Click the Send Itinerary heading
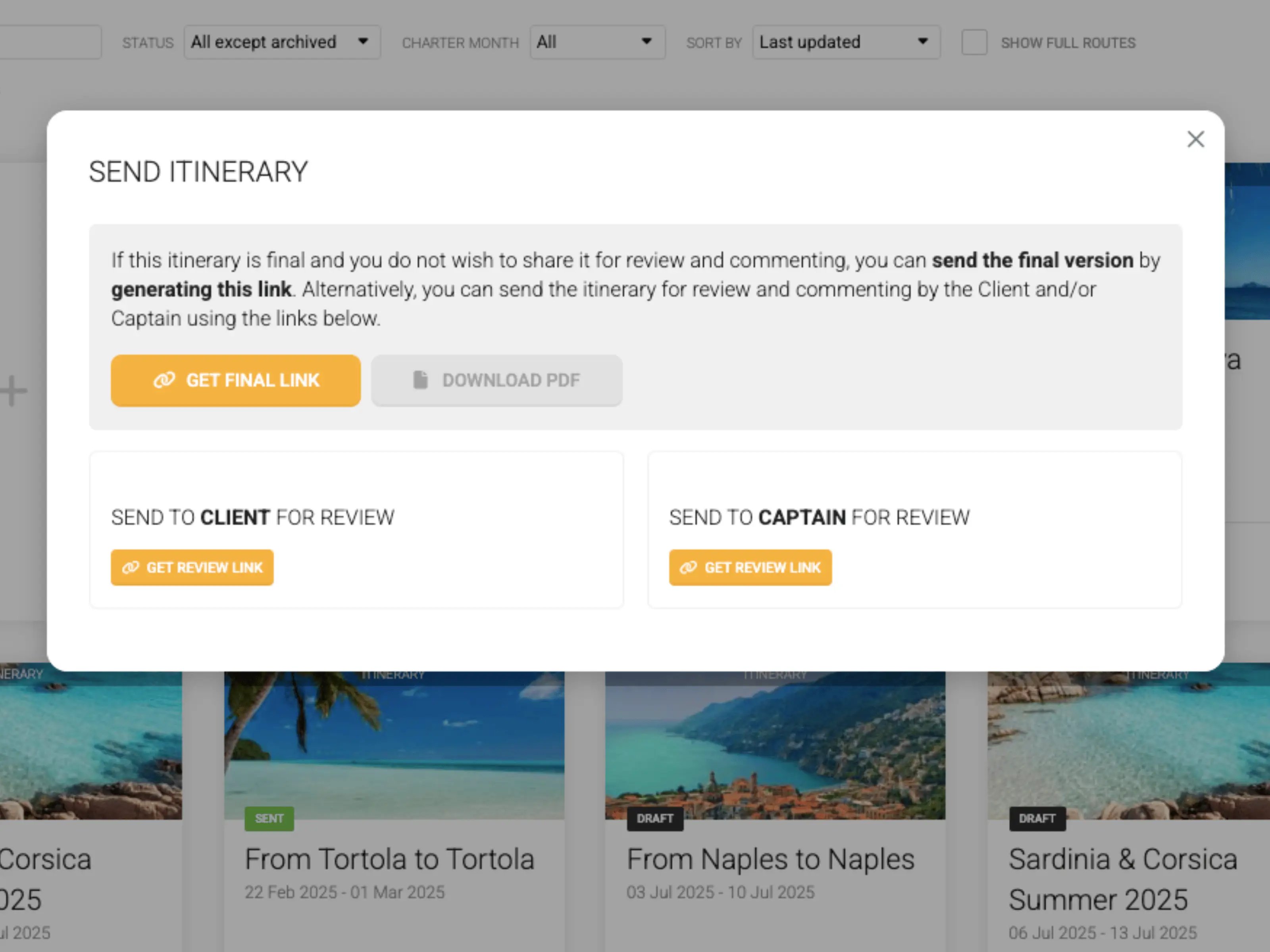1270x952 pixels. click(198, 172)
